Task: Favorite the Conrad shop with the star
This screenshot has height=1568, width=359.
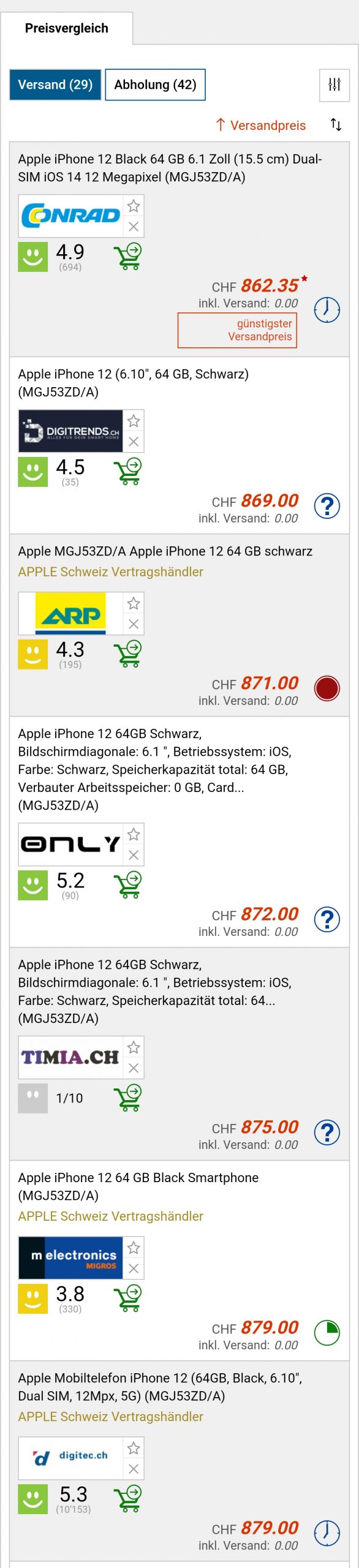Action: [x=134, y=206]
